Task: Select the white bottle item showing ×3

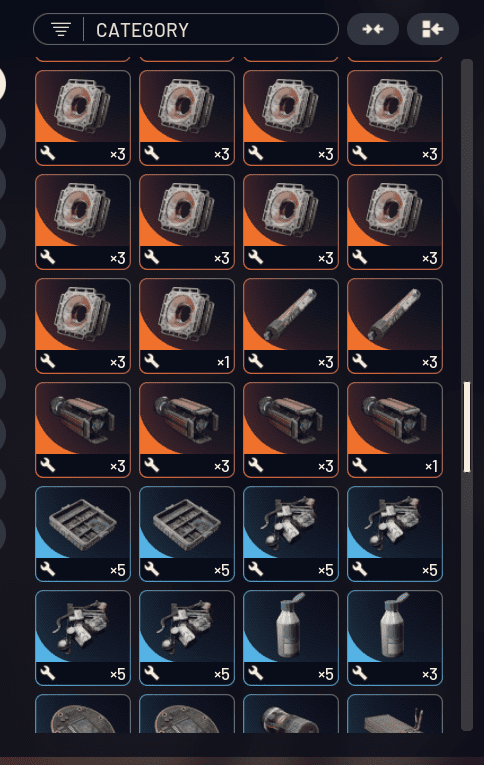Action: pos(395,638)
